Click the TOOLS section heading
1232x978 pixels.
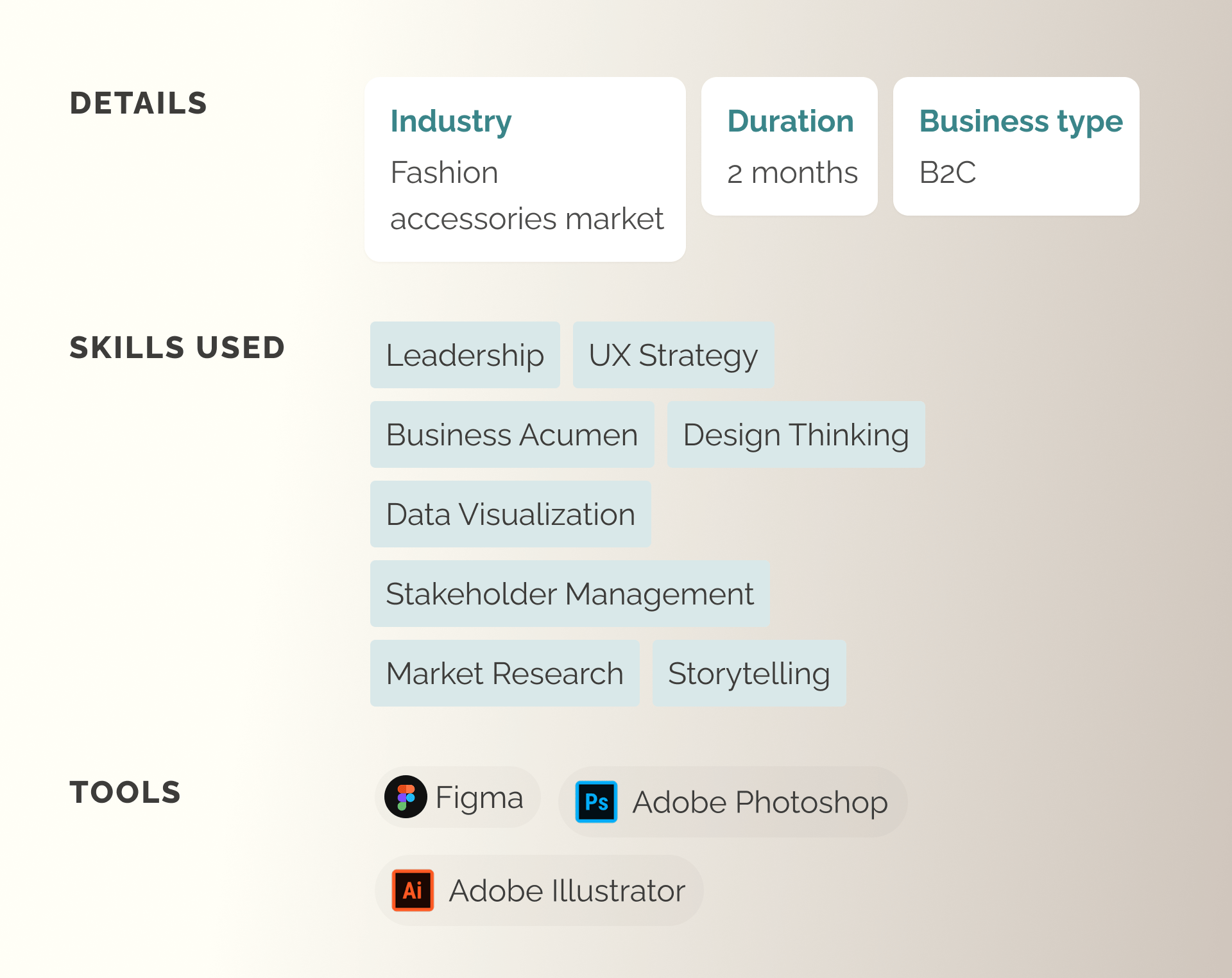click(125, 792)
